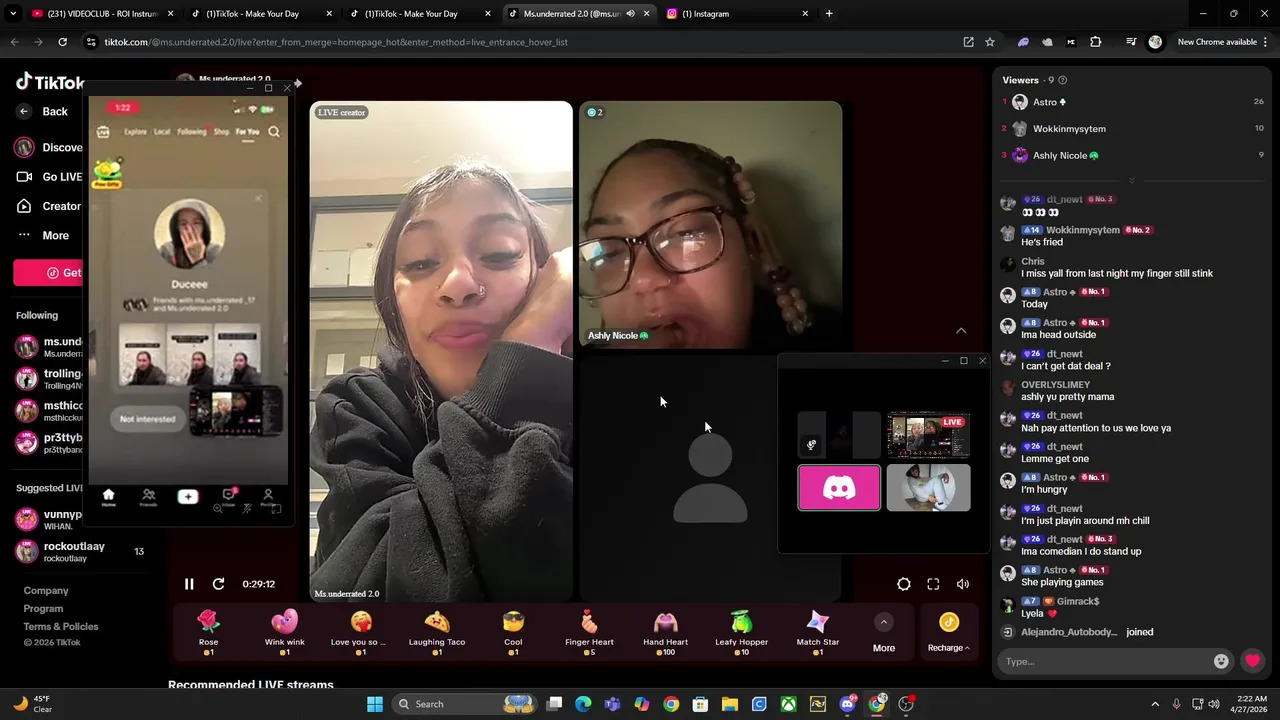The image size is (1280, 720).
Task: Open Chrome extensions puzzle icon
Action: pos(1095,42)
